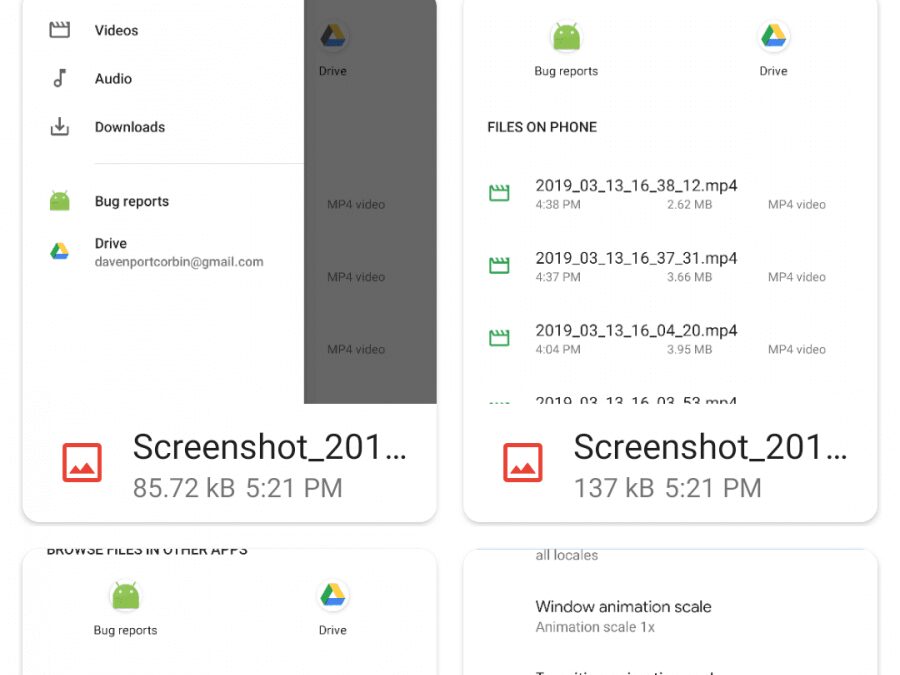Viewport: 900px width, 675px height.
Task: Click red image icon of 85.72 kB screenshot
Action: [82, 463]
